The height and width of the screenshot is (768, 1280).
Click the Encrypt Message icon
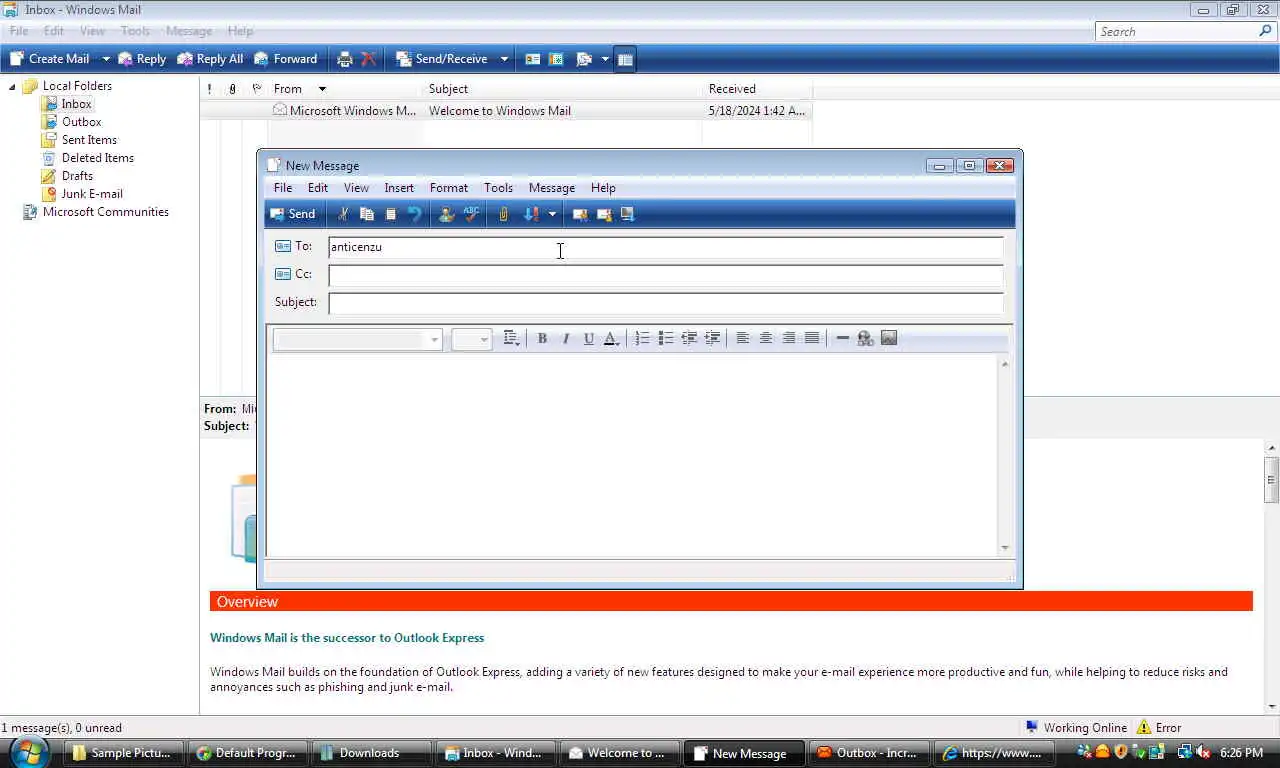click(x=603, y=214)
